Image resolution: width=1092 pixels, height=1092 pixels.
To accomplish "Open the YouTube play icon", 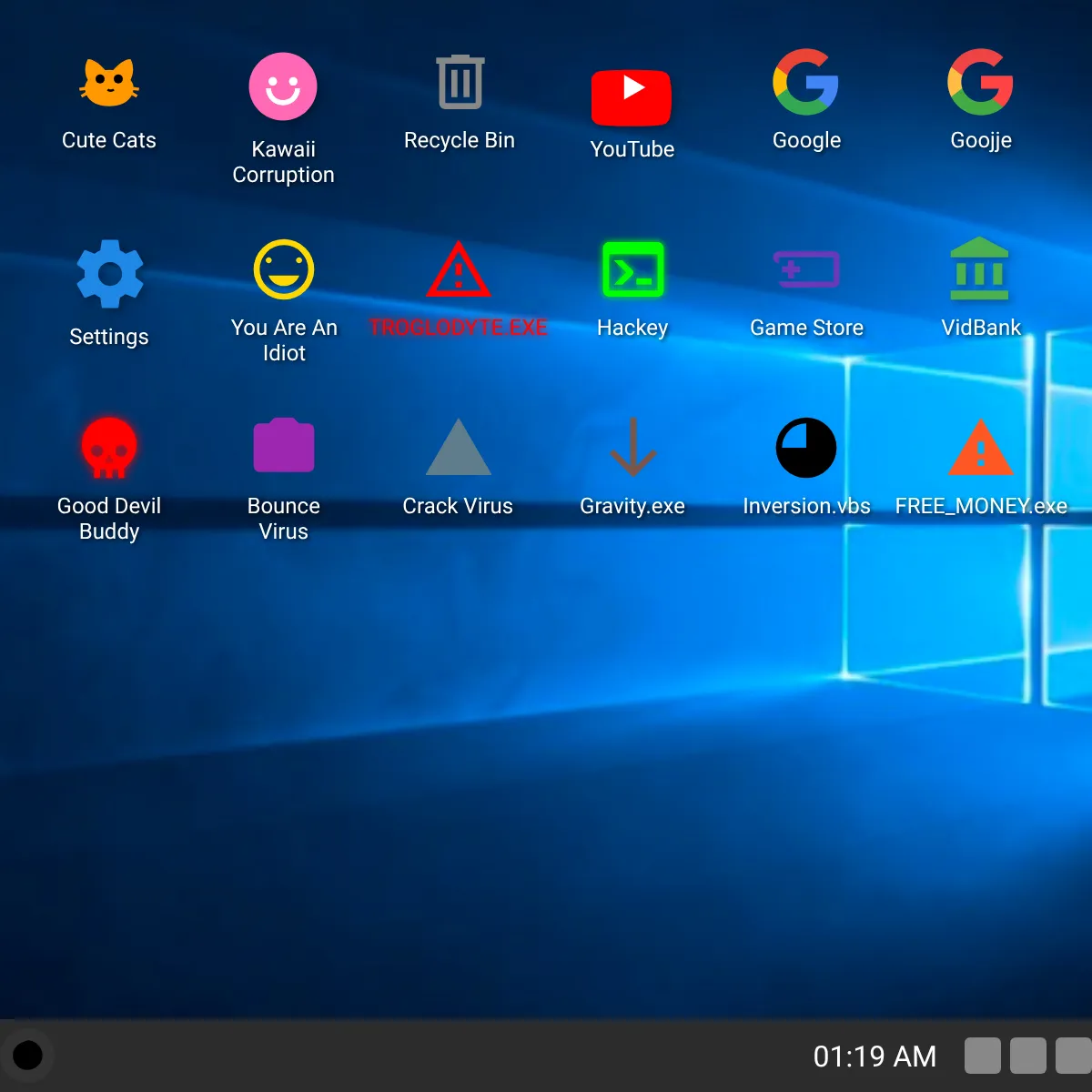I will tap(632, 96).
